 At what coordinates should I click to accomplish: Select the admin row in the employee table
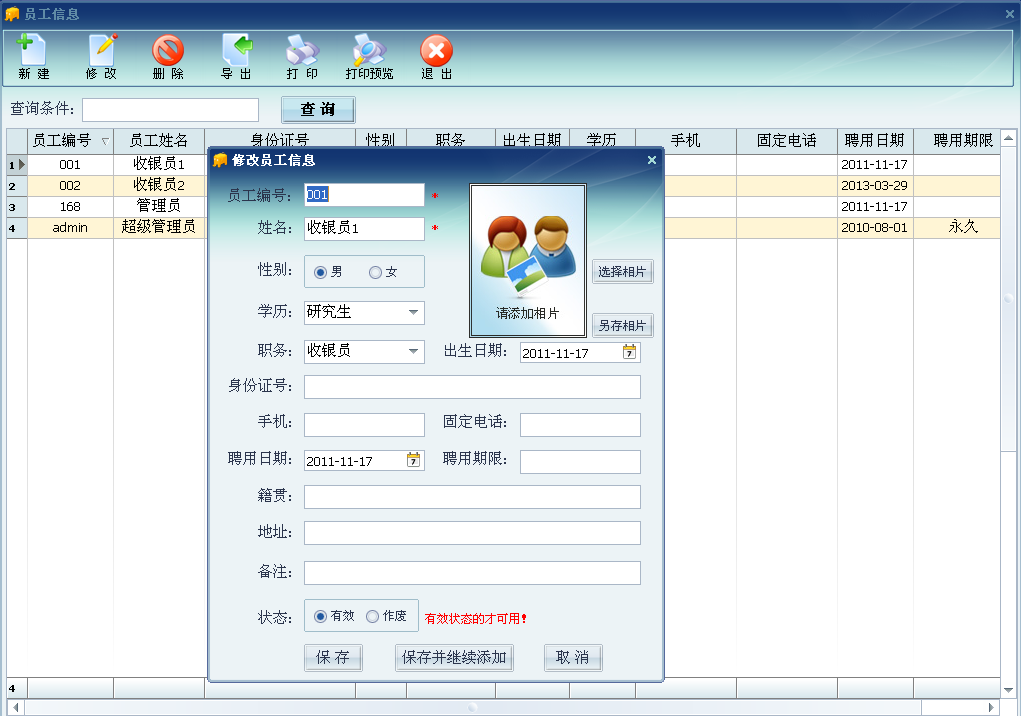click(70, 228)
